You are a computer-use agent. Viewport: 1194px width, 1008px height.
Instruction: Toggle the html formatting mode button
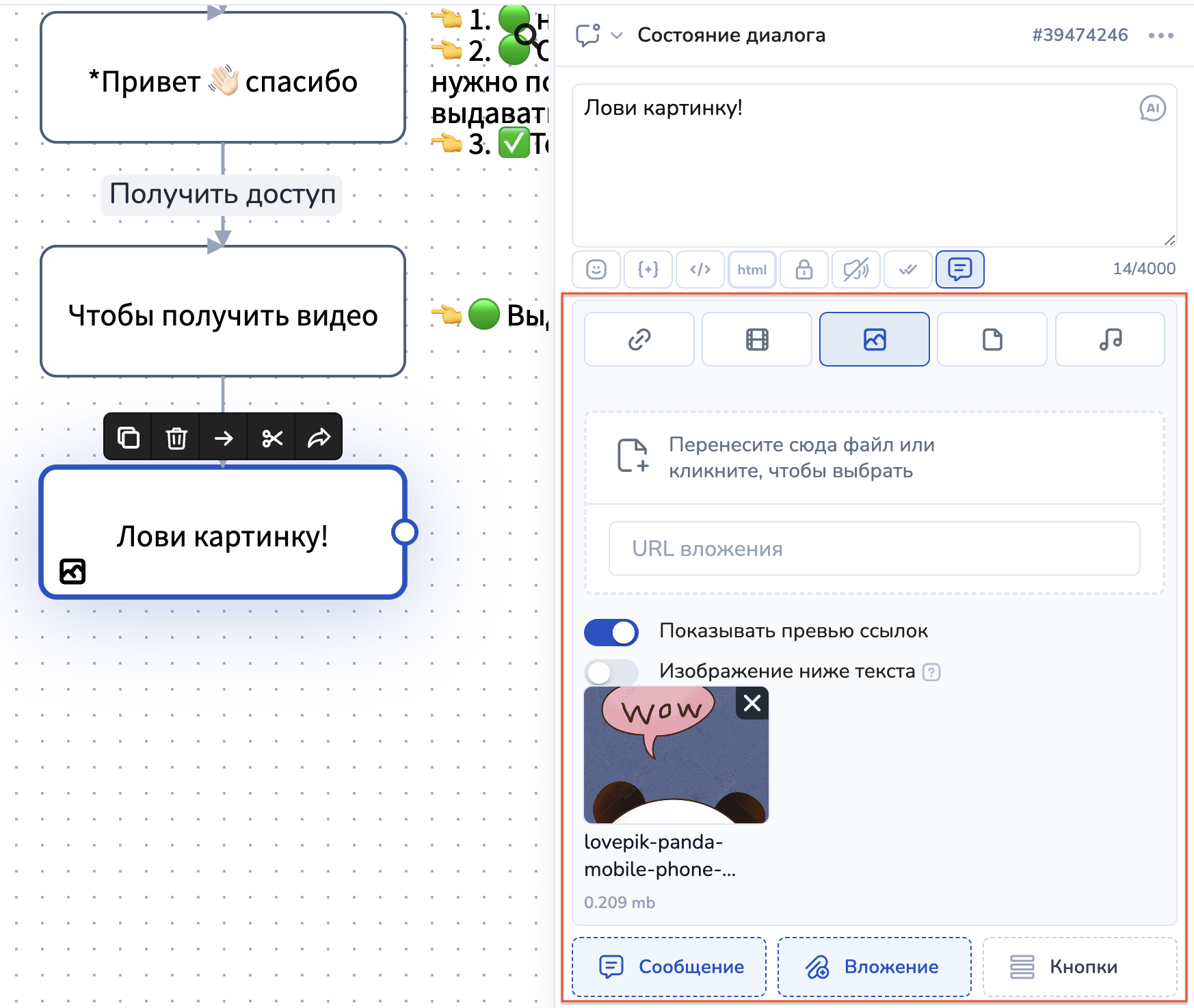(752, 269)
